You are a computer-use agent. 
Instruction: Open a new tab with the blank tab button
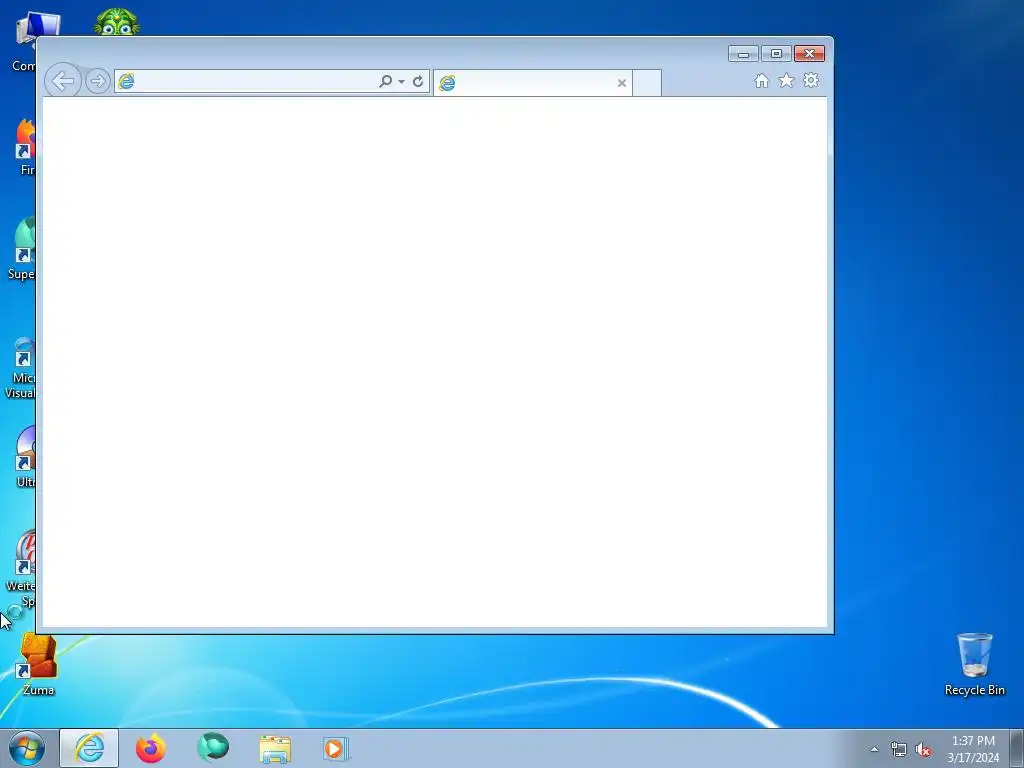tap(647, 83)
